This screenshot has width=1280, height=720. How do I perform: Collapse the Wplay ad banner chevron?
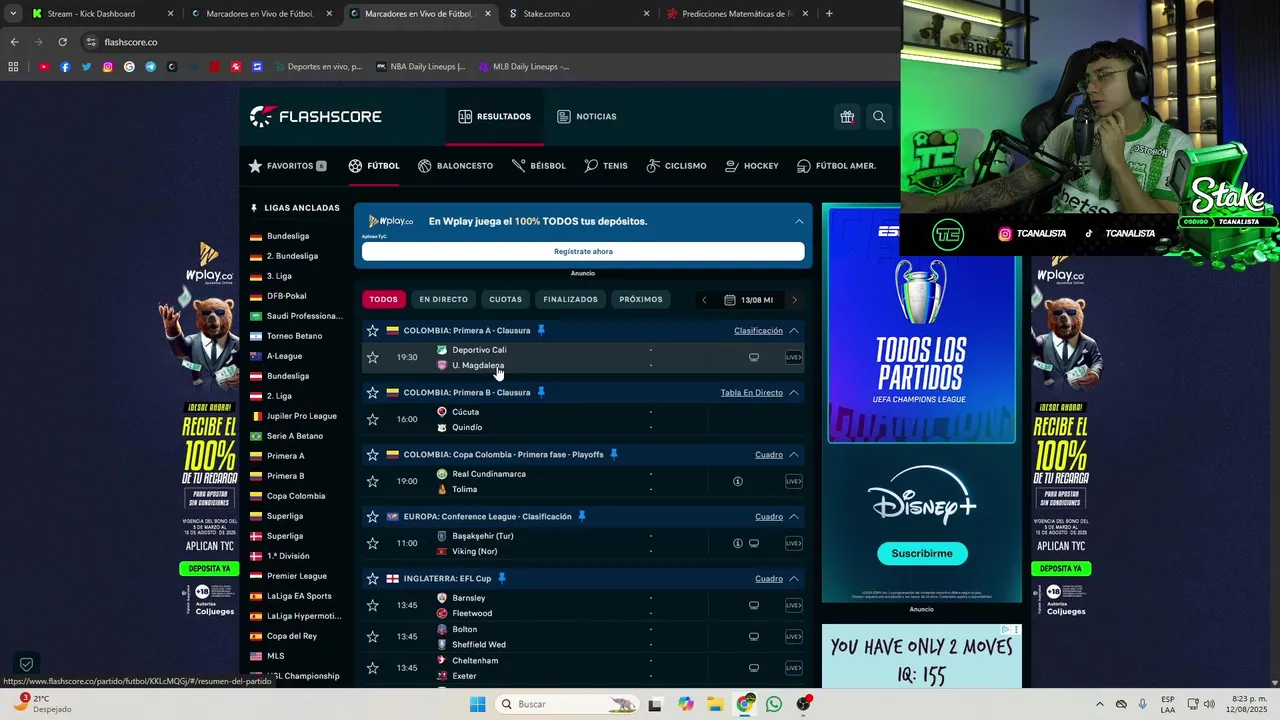[x=799, y=221]
